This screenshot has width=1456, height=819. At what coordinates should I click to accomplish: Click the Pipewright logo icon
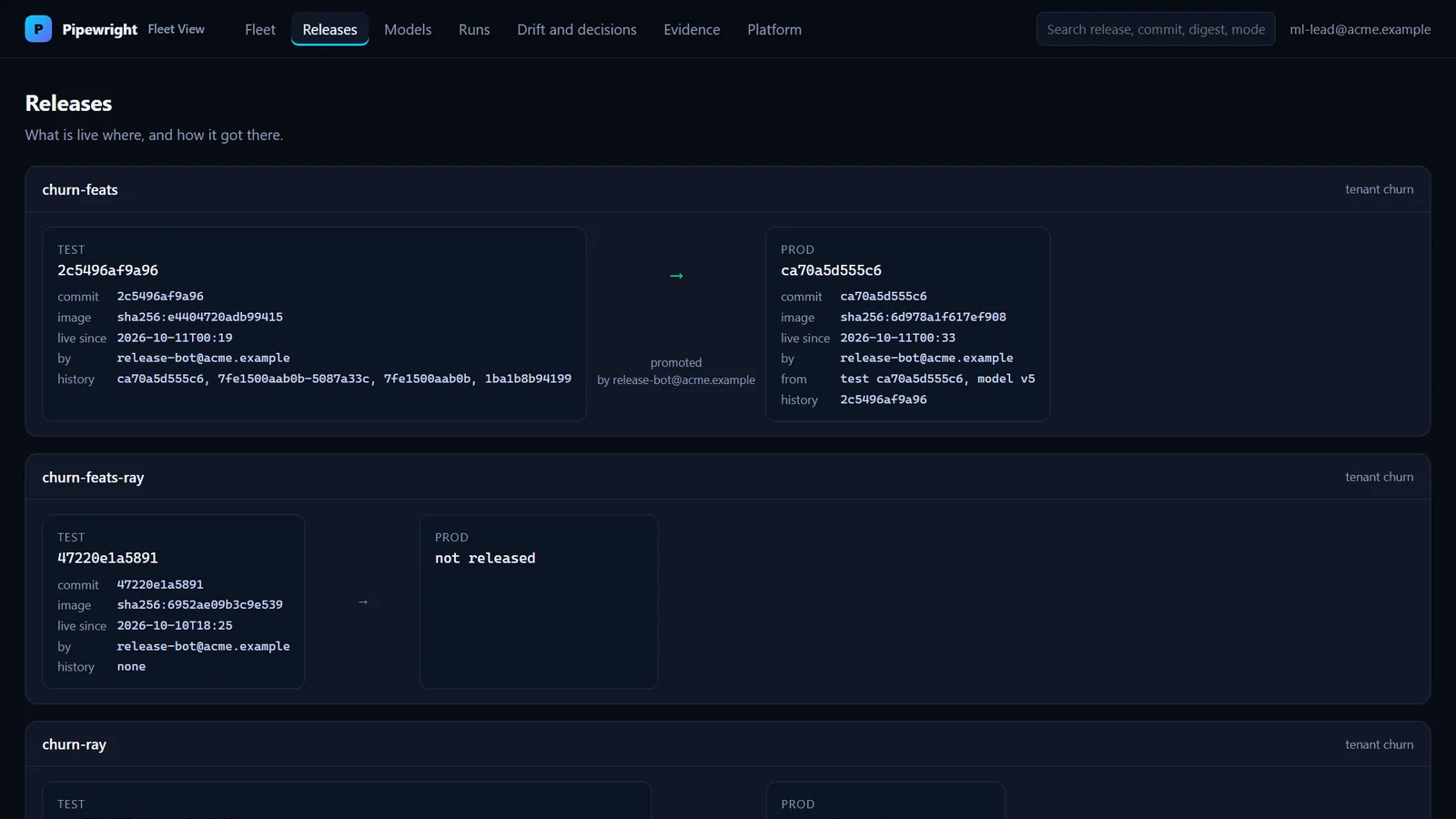point(38,29)
